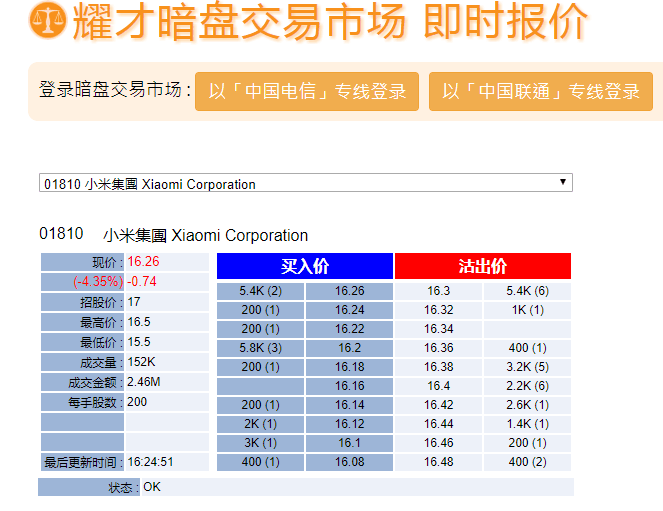Click the 现价 label cell

pos(82,262)
